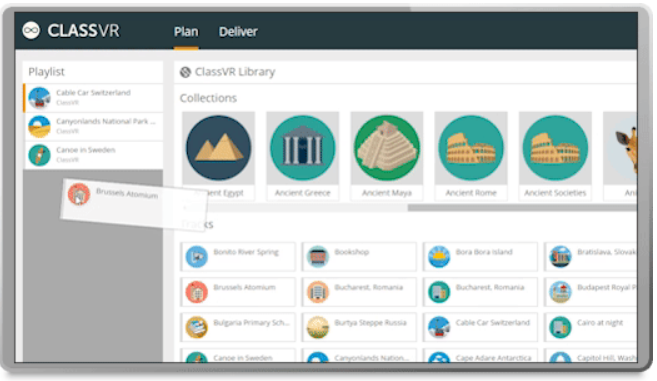Click the Cape Adare Antarctica icon

click(439, 358)
